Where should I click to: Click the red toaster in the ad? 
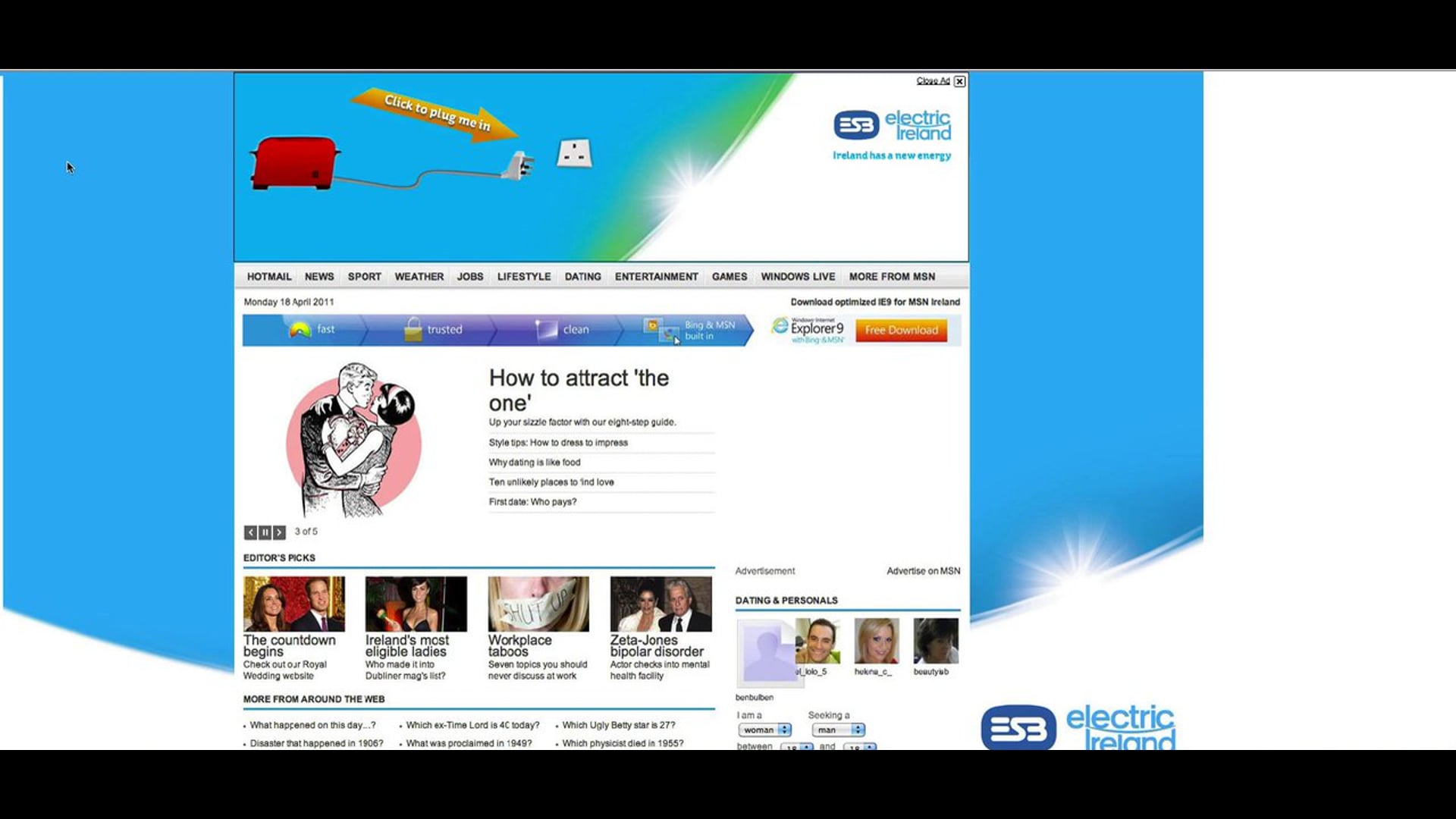coord(293,163)
